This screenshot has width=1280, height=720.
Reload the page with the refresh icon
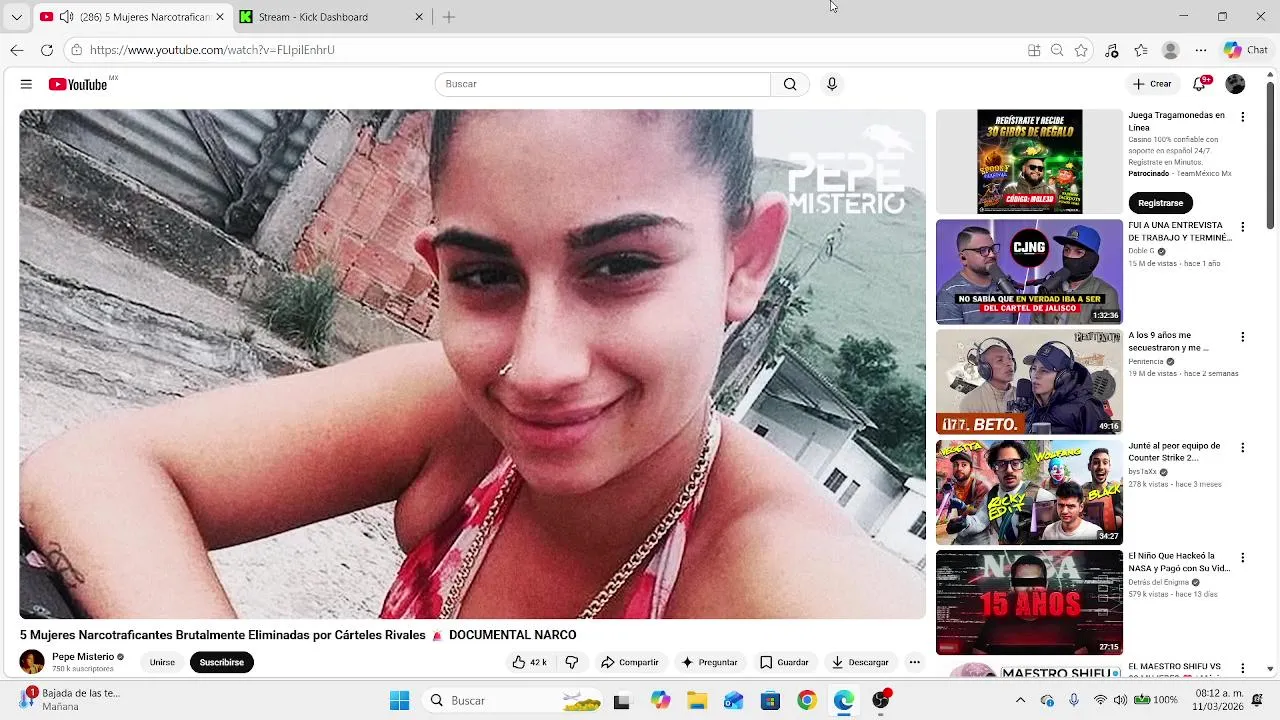coord(47,50)
